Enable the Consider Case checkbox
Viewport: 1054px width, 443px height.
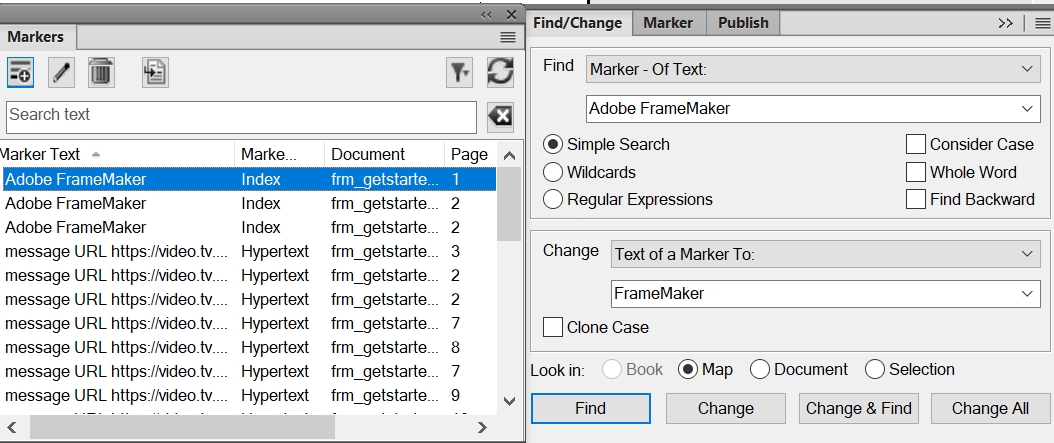click(x=915, y=144)
